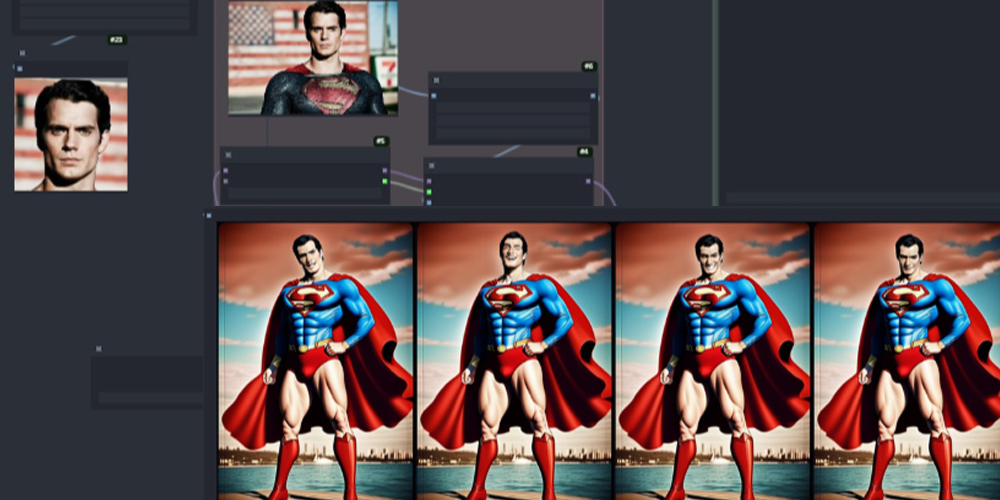Collapse node #5 using its title dot
The image size is (1000, 500).
point(228,155)
